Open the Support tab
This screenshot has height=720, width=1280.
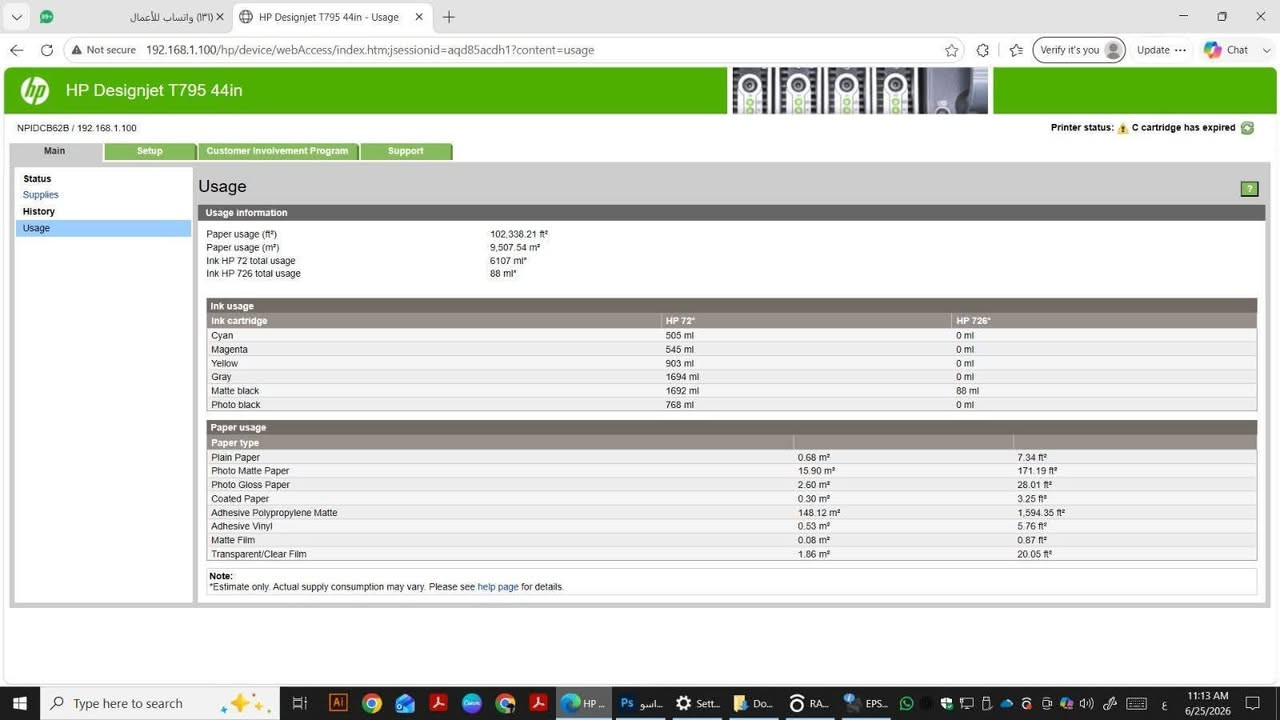pyautogui.click(x=406, y=151)
